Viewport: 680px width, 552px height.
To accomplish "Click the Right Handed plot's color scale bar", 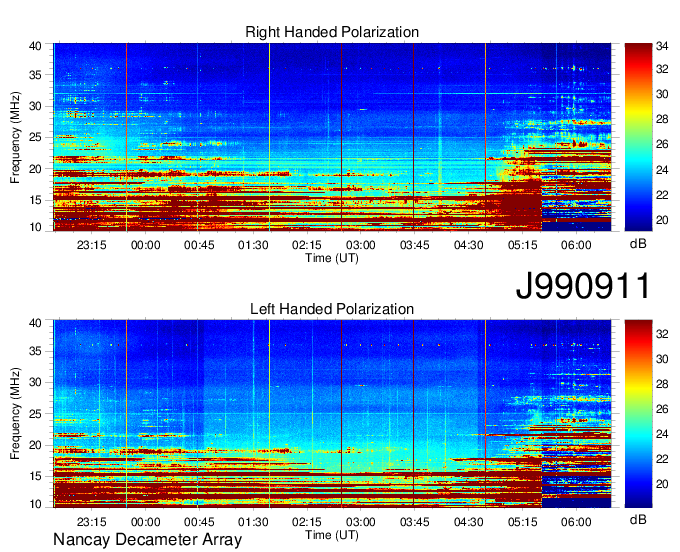I will pyautogui.click(x=638, y=137).
